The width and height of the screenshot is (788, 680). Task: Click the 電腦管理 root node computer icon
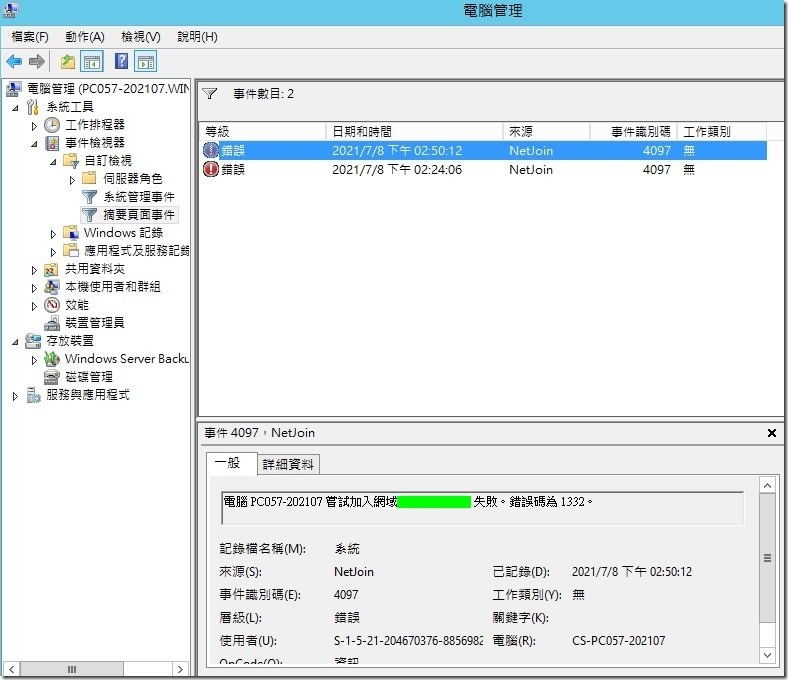coord(14,89)
